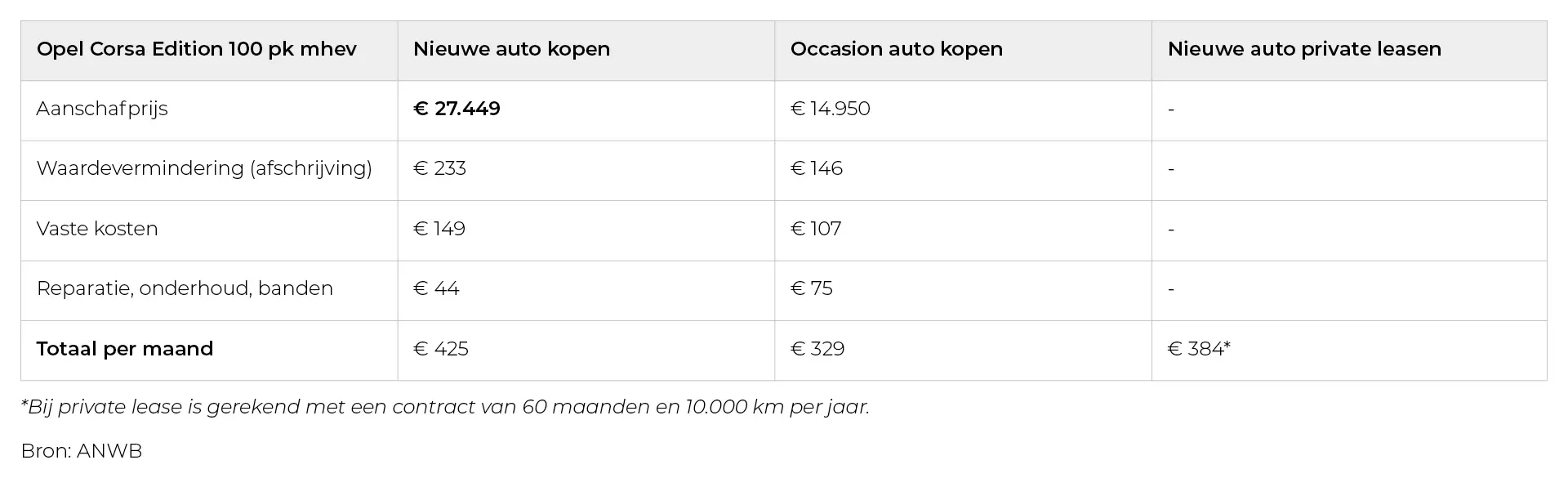Select the 'Nieuwe auto kopen' column header
The height and width of the screenshot is (478, 1568).
(x=511, y=49)
